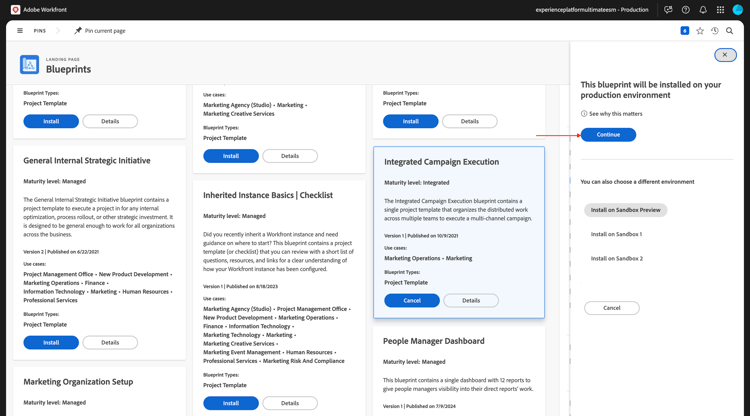Install General Internal Strategic Initiative blueprint
Image resolution: width=750 pixels, height=416 pixels.
(51, 343)
